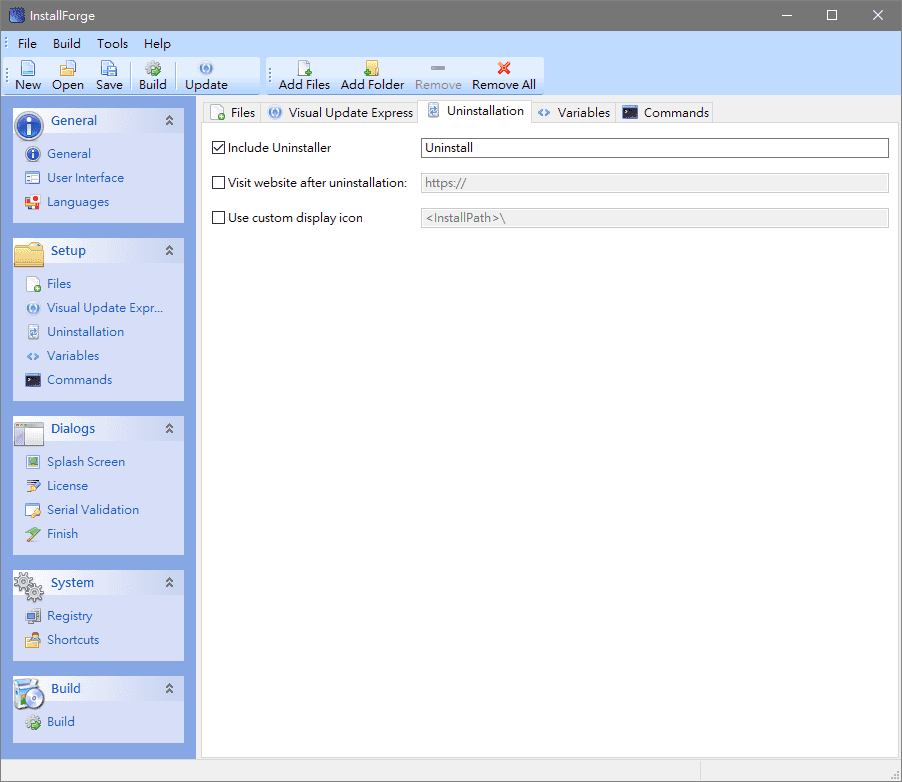Click the License sidebar icon
This screenshot has width=902, height=782.
pyautogui.click(x=33, y=486)
